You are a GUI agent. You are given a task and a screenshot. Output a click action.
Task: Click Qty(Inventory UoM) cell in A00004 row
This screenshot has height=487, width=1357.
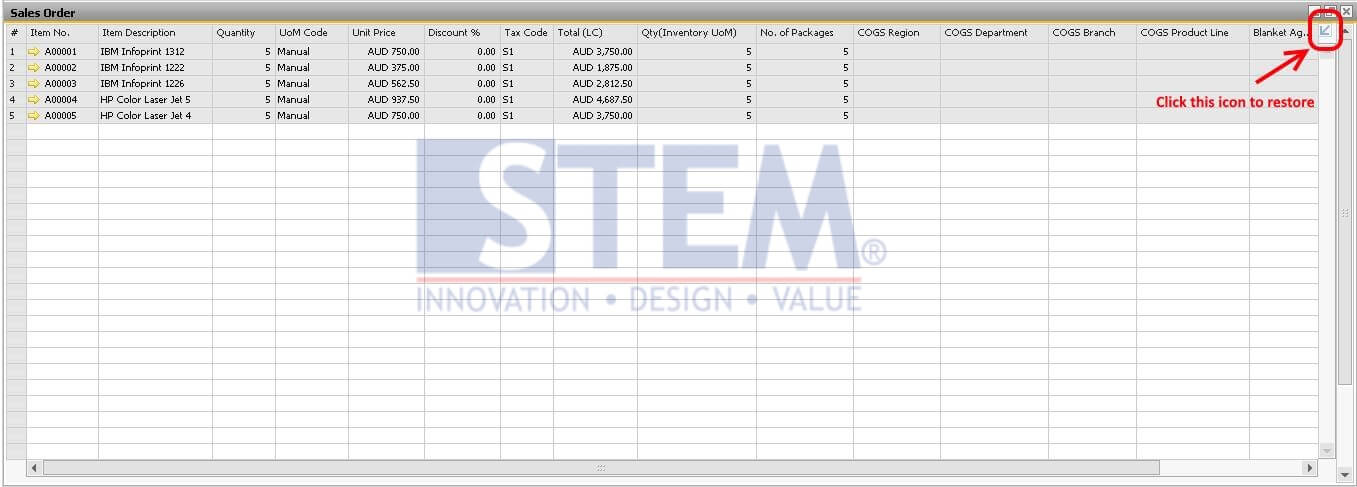pyautogui.click(x=696, y=100)
